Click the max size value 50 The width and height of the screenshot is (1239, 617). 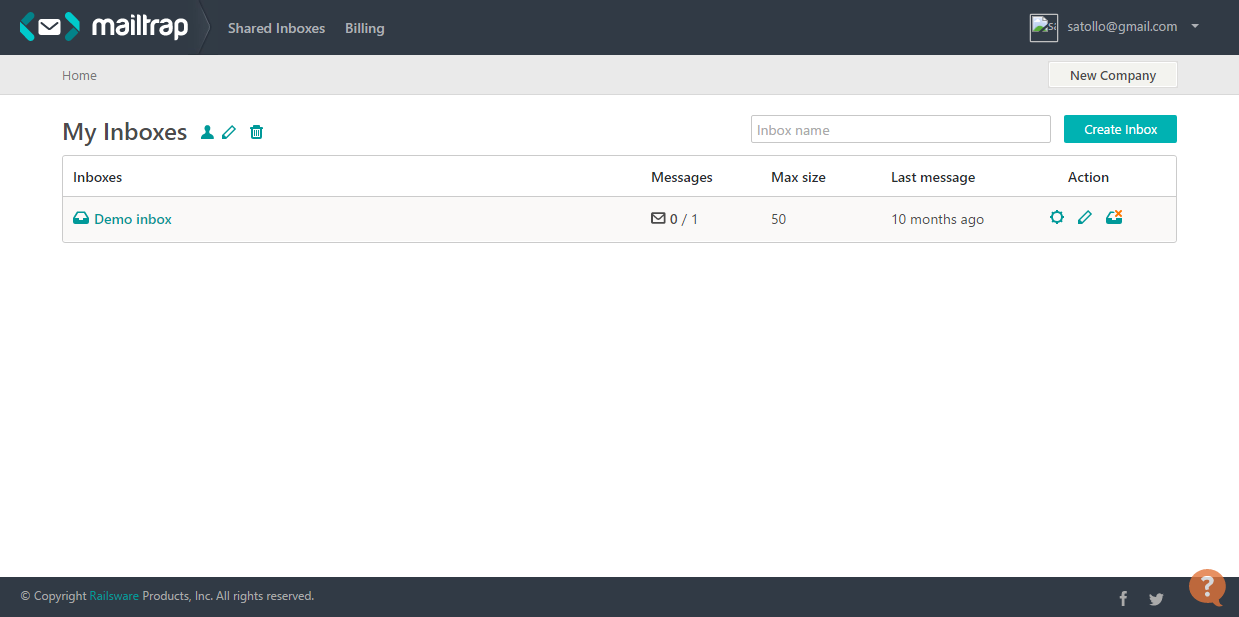pos(779,219)
